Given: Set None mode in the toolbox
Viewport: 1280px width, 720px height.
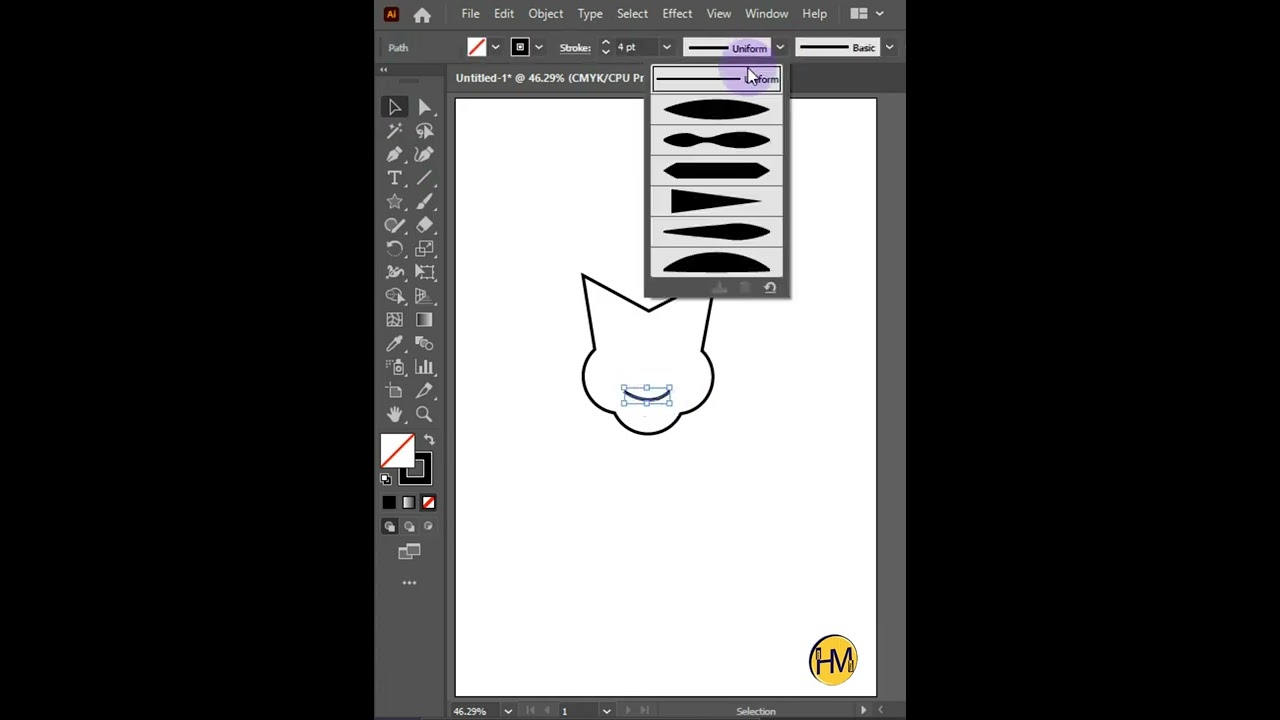Looking at the screenshot, I should [428, 502].
